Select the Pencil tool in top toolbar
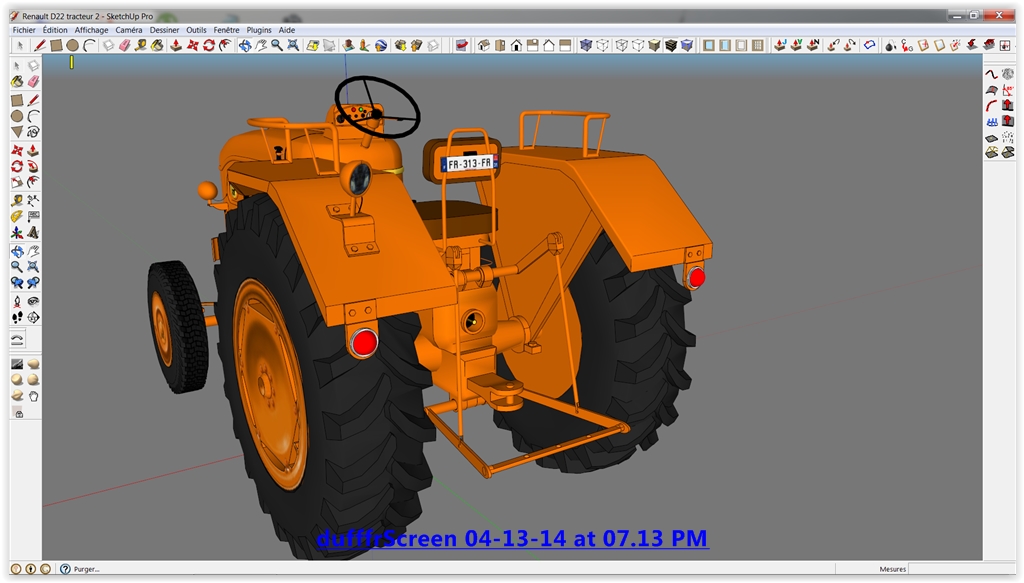Image resolution: width=1024 pixels, height=583 pixels. coord(40,45)
